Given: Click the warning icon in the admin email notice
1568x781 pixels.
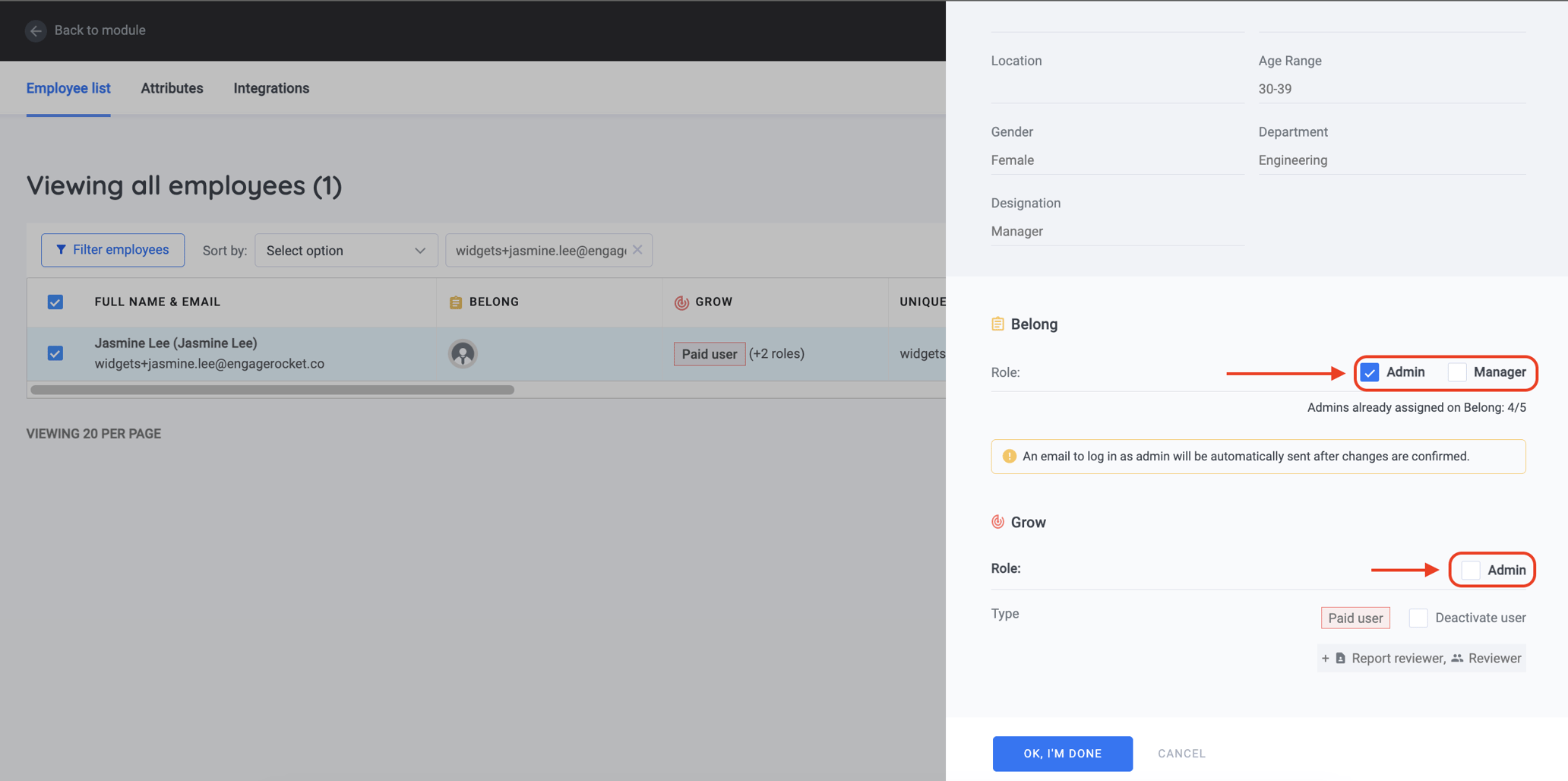Looking at the screenshot, I should click(x=1009, y=456).
